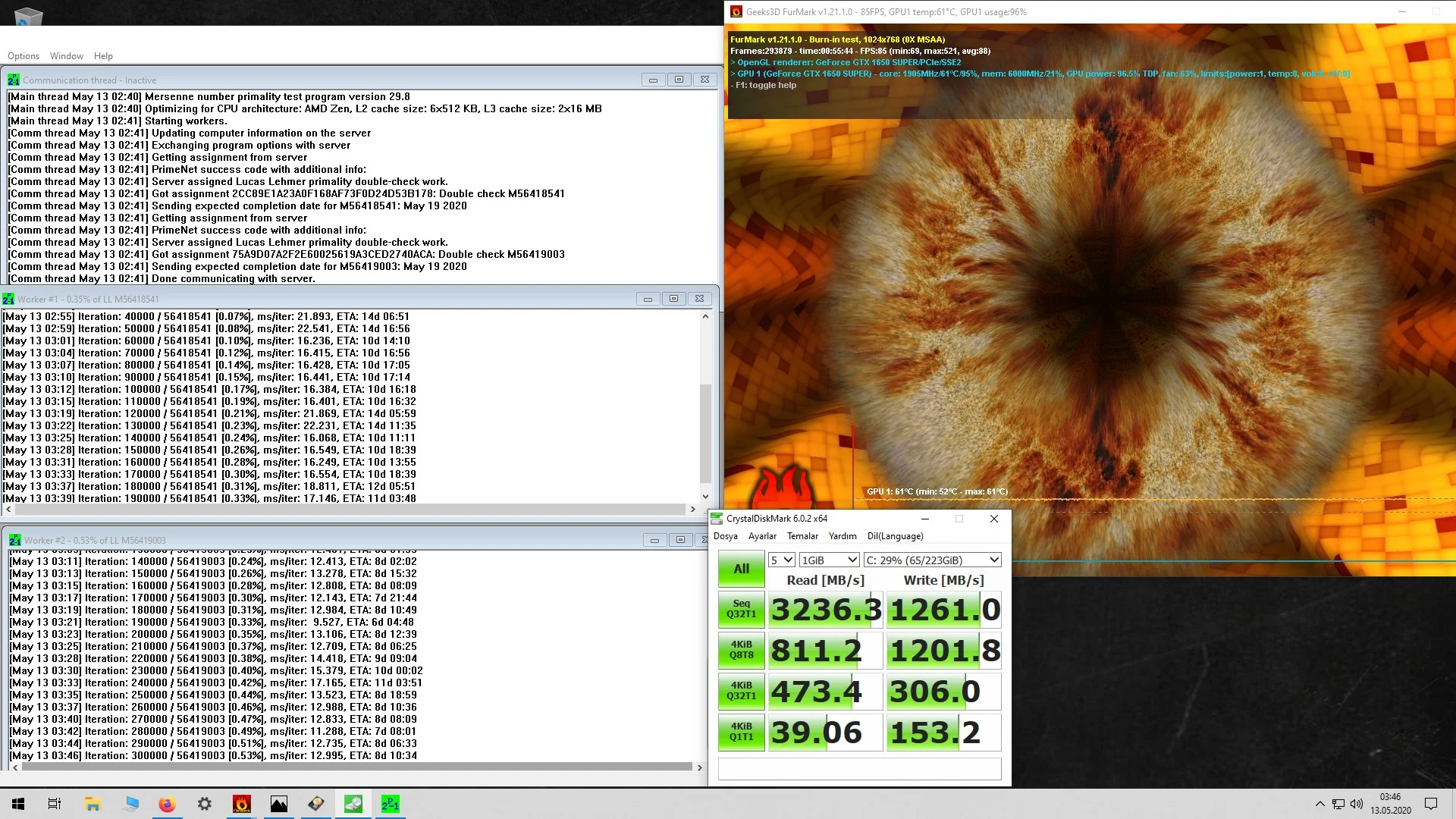1456x819 pixels.
Task: Click the 'Done communicating with server' log line
Action: (162, 278)
